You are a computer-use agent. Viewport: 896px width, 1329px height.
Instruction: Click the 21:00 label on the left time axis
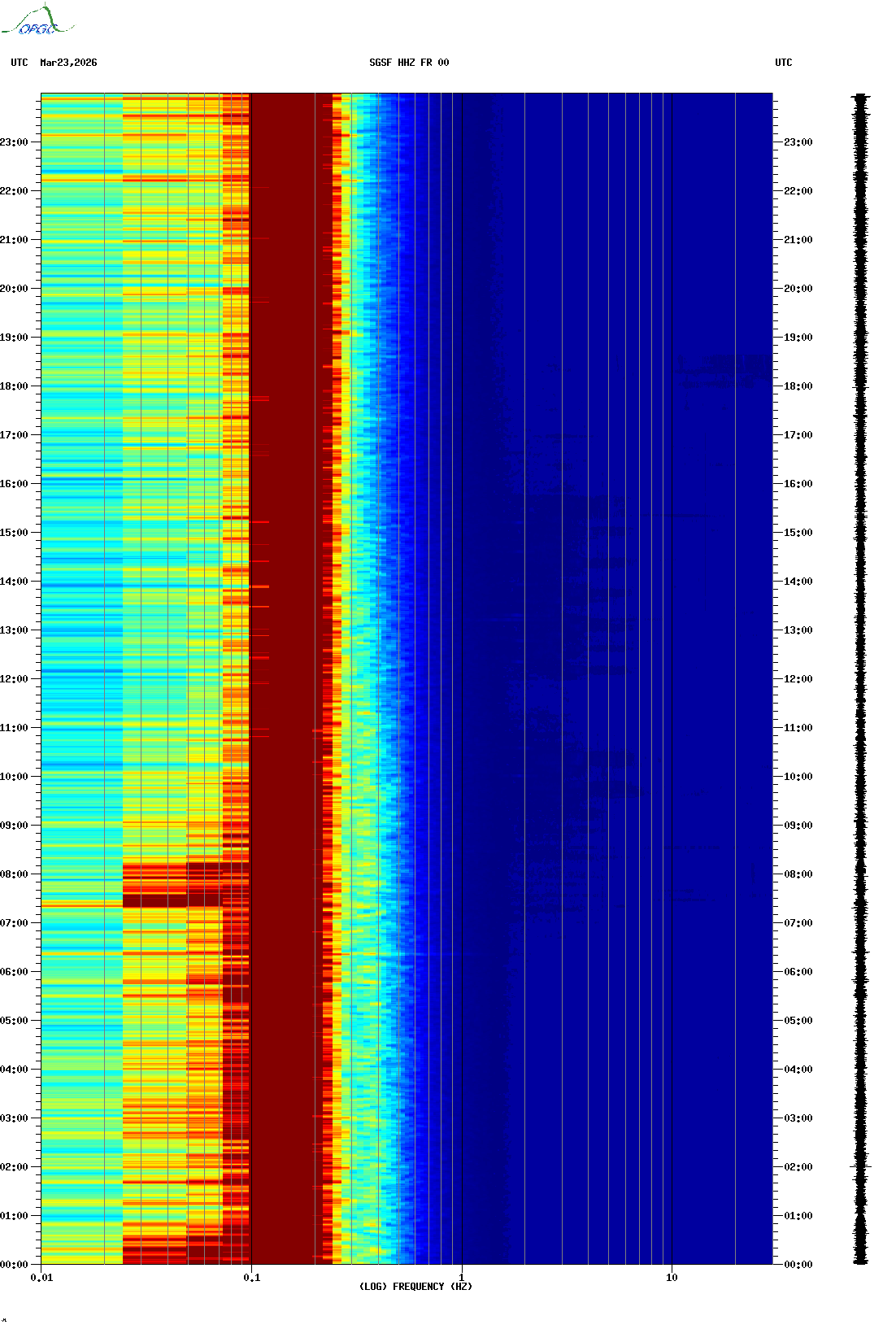click(14, 240)
